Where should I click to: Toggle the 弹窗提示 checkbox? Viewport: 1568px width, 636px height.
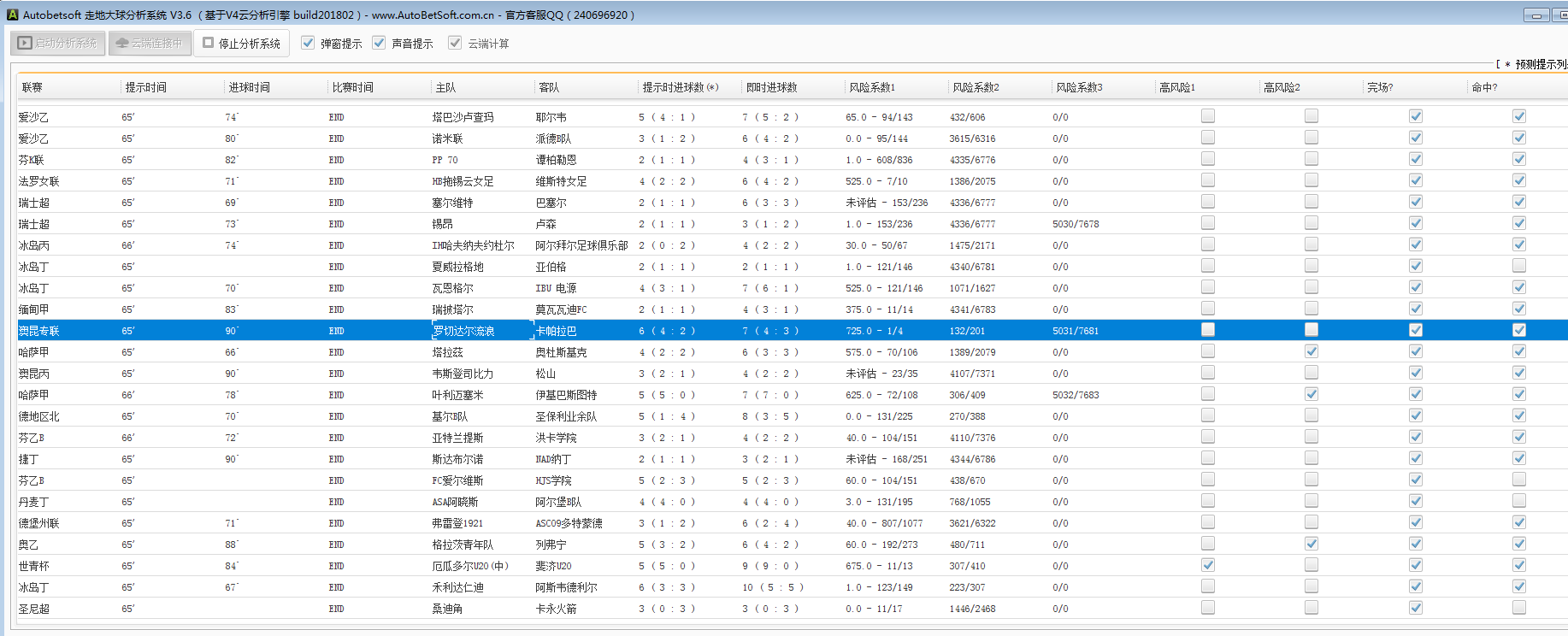tap(308, 43)
